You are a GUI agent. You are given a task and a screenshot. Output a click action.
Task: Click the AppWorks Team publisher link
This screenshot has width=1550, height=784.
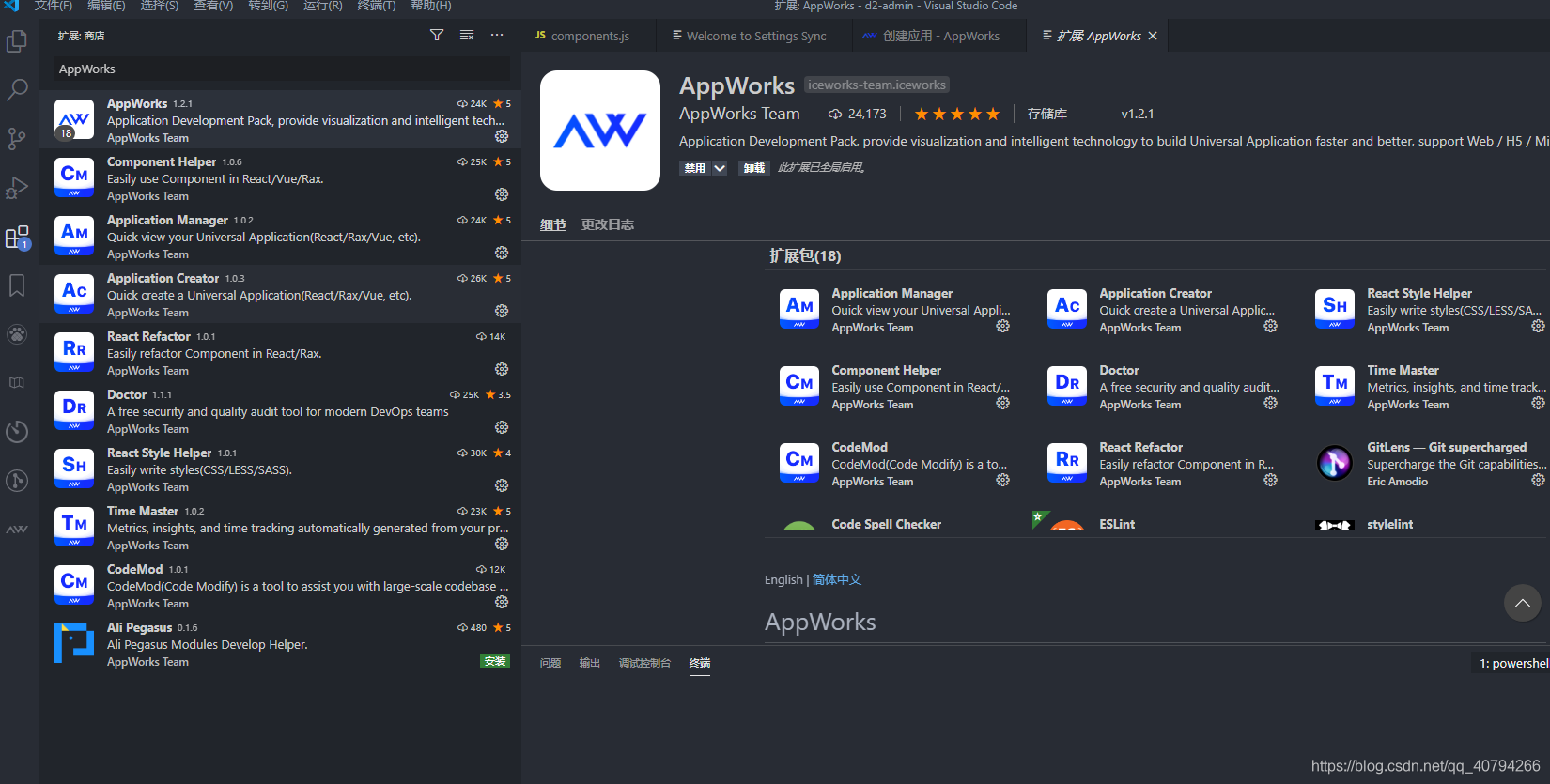pos(739,114)
